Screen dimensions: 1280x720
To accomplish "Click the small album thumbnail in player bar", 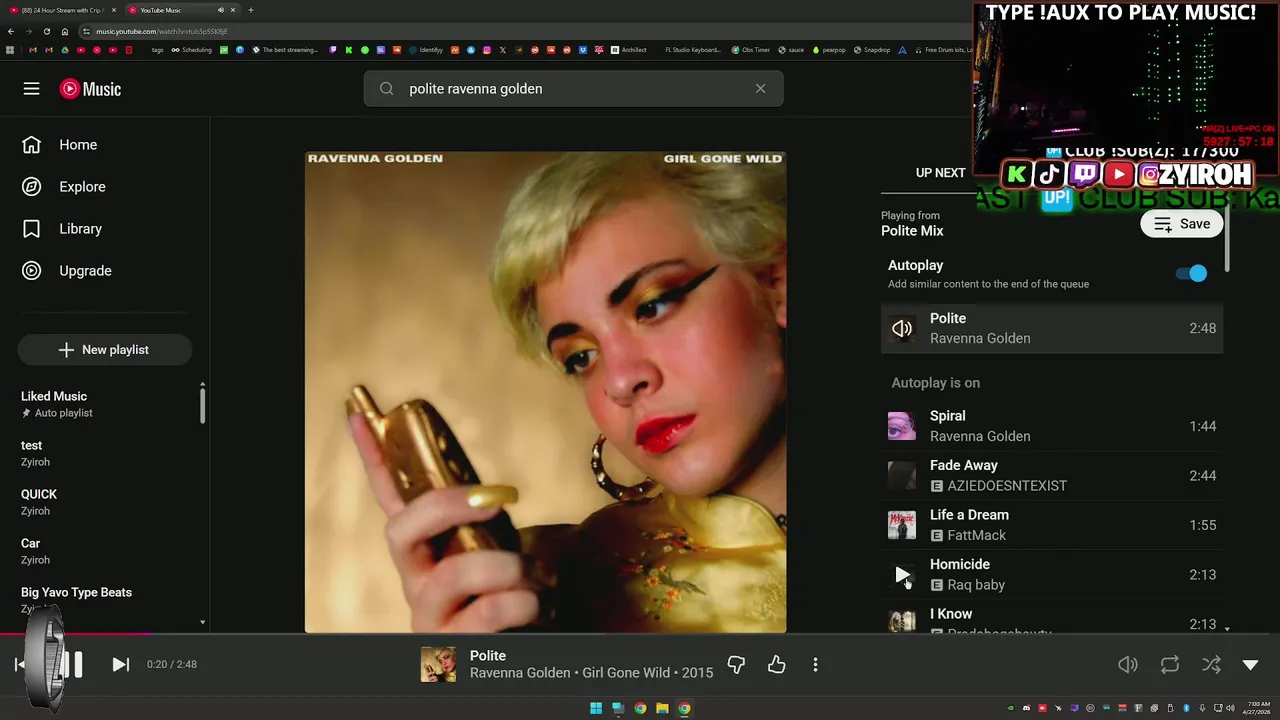I will 438,665.
